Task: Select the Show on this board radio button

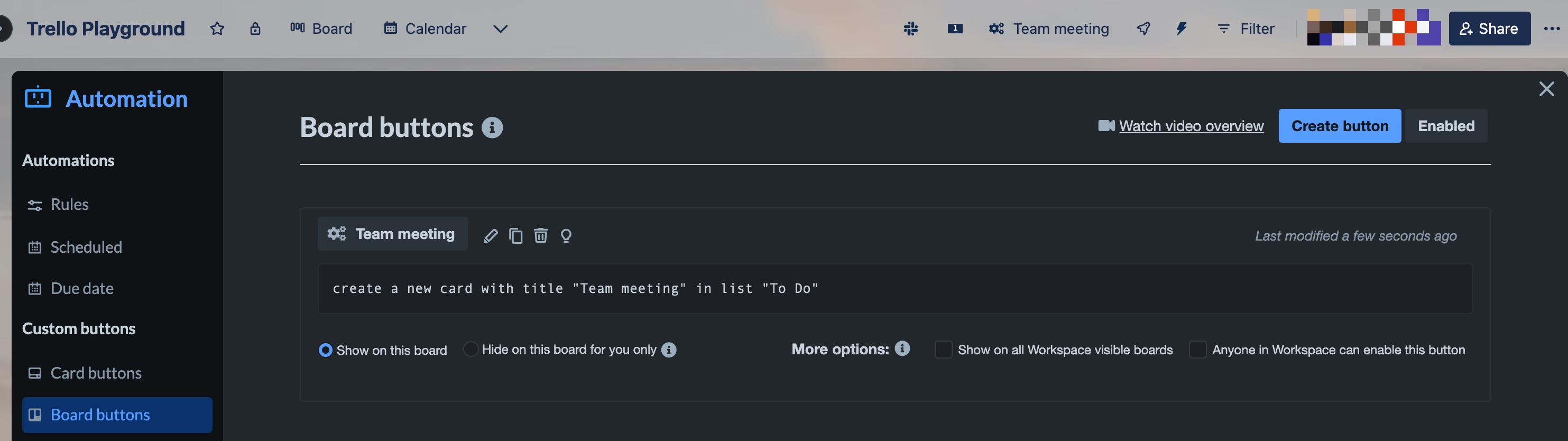Action: tap(326, 350)
